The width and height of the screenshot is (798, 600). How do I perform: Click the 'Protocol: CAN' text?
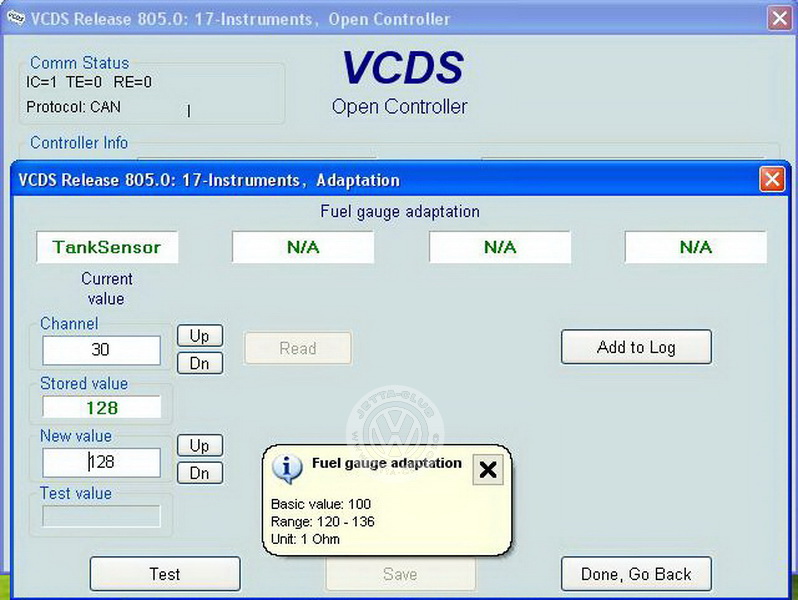point(73,107)
